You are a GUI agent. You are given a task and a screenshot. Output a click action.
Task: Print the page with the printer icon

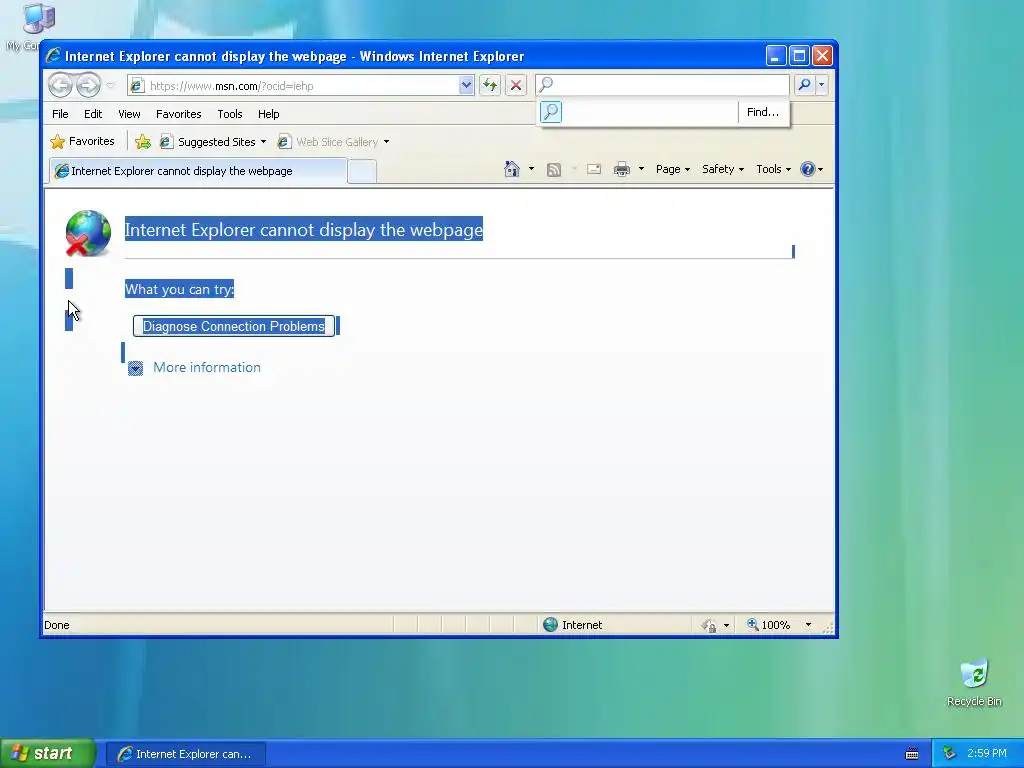(x=622, y=169)
